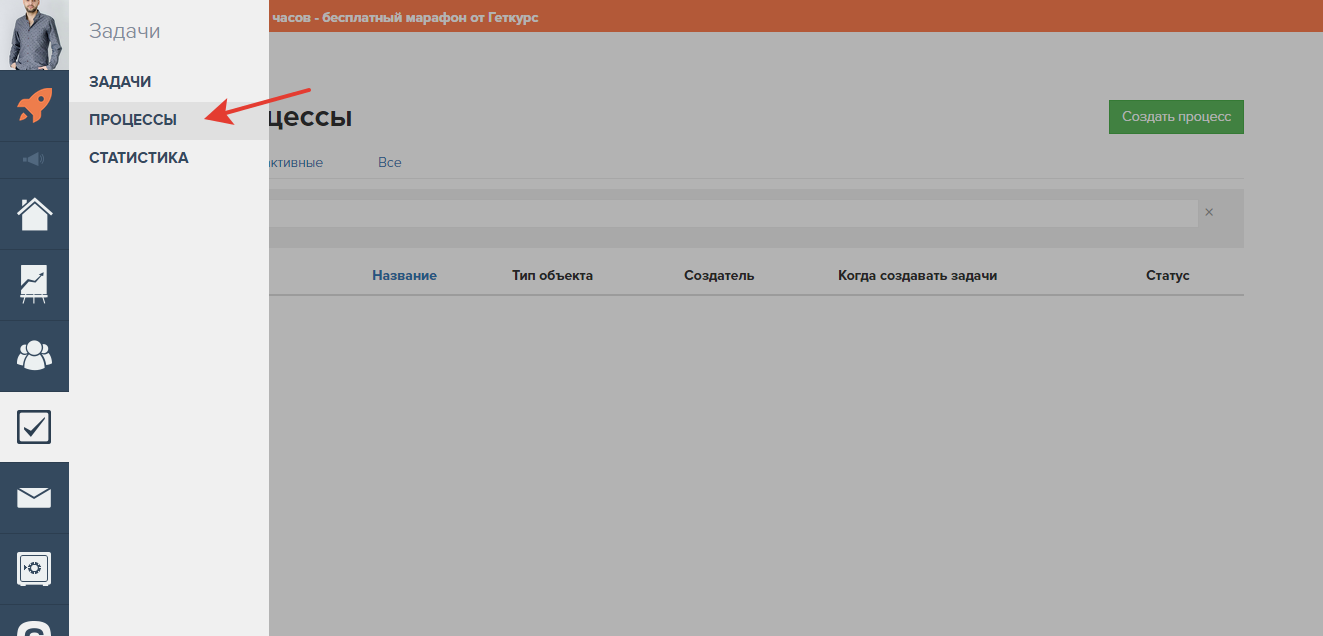Screen dimensions: 1323x636
Task: Select the partially hidden 'ктивные' tab
Action: pyautogui.click(x=295, y=162)
